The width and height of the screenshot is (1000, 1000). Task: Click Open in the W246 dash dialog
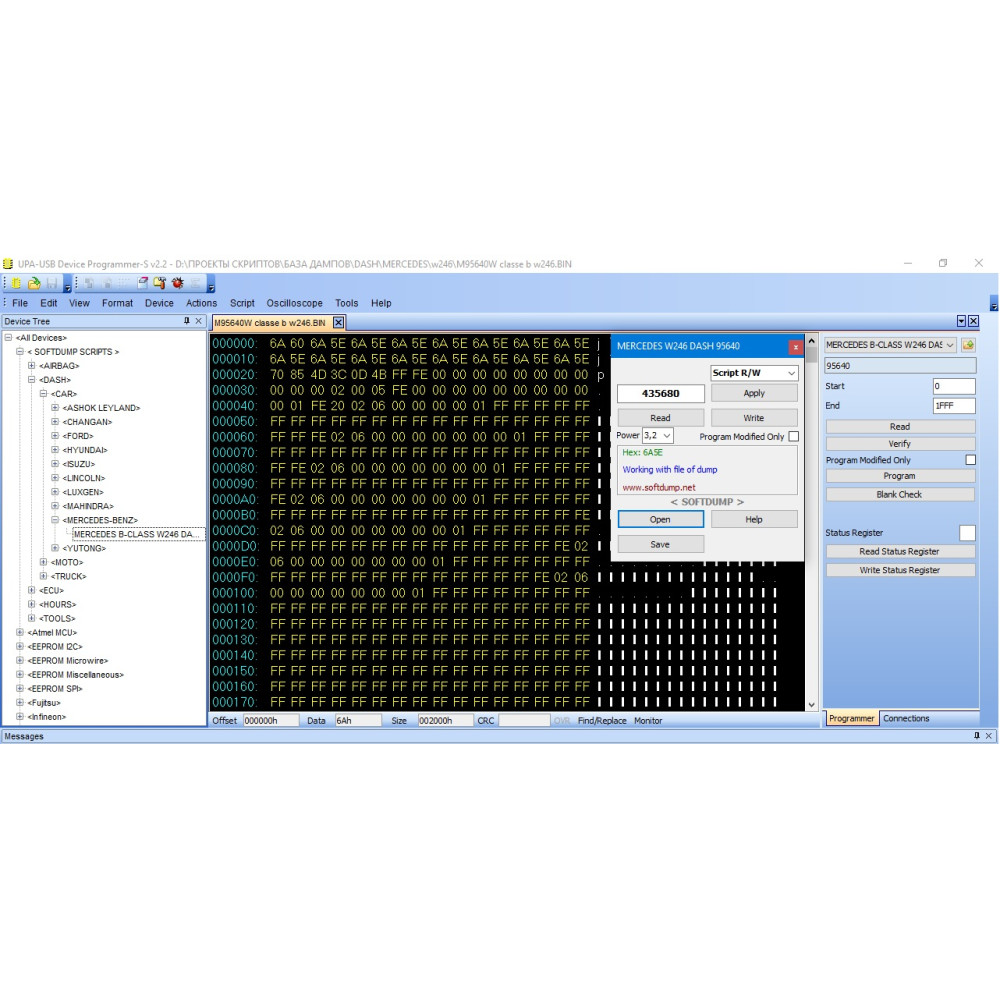(x=660, y=519)
